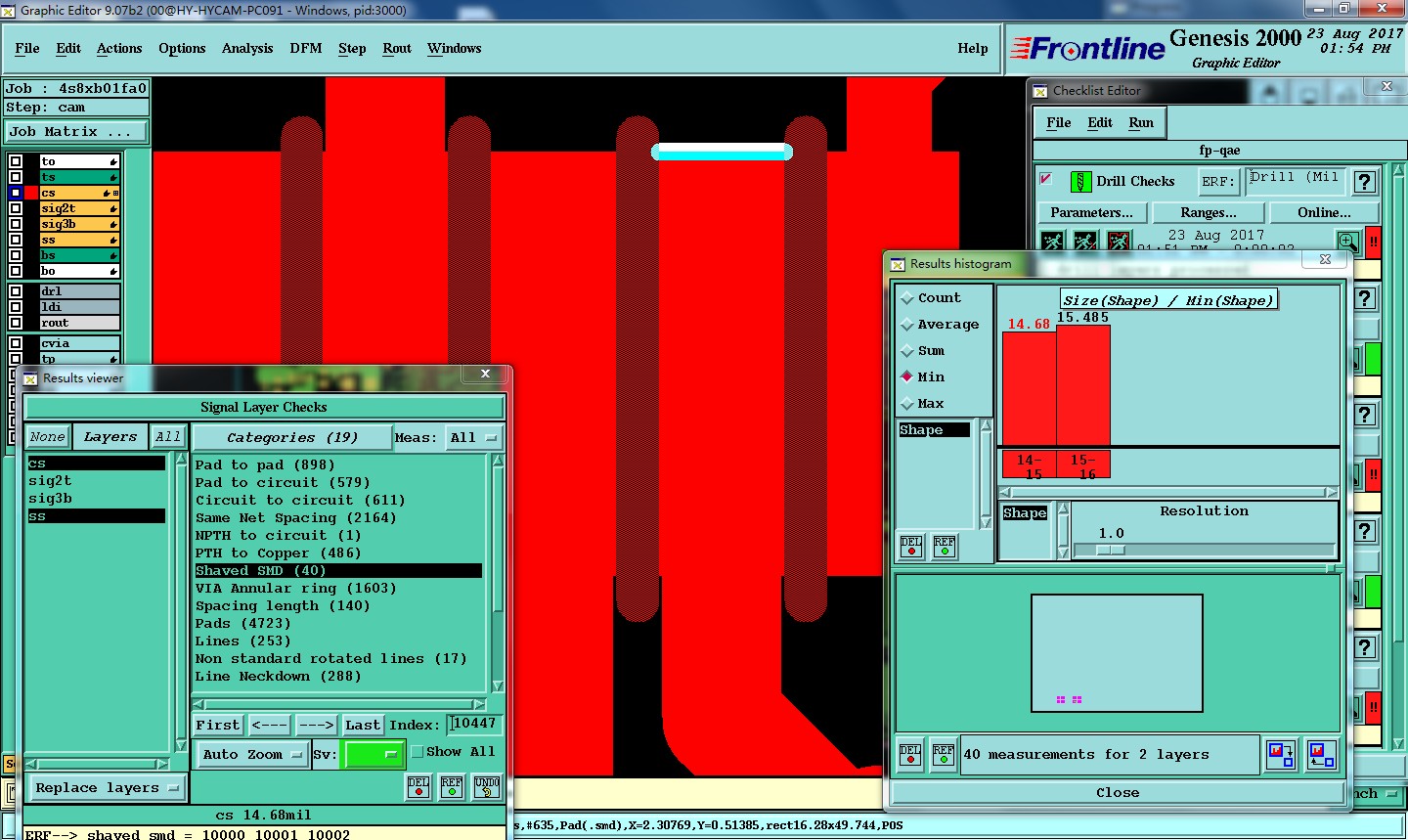Click upper DEL icon in histogram
This screenshot has width=1408, height=840.
(x=911, y=546)
